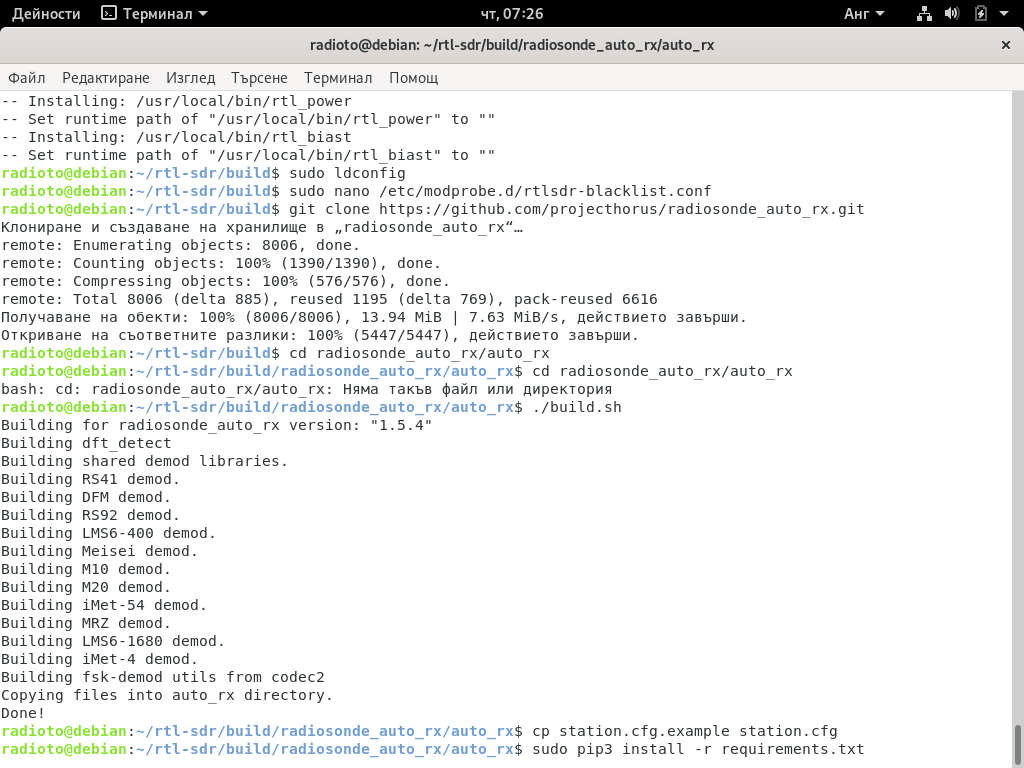Image resolution: width=1024 pixels, height=768 pixels.
Task: Open the Помощ menu
Action: click(x=413, y=78)
